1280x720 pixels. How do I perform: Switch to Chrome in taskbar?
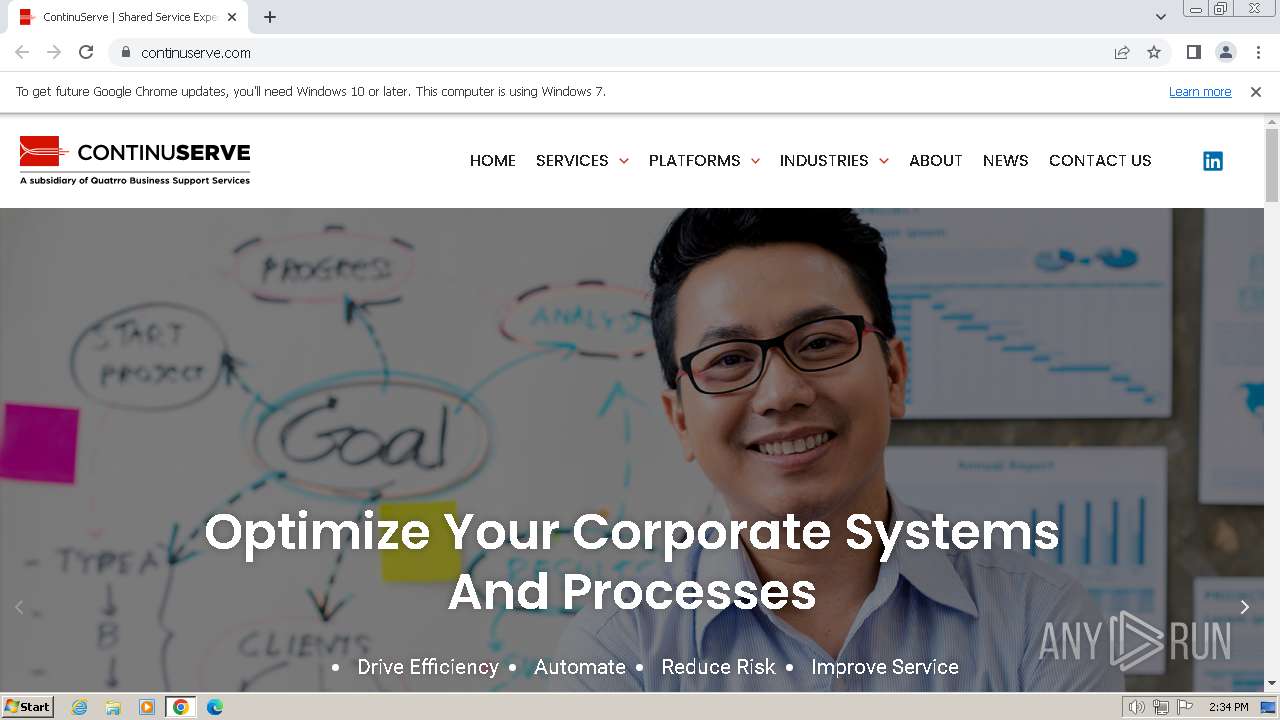coord(181,707)
